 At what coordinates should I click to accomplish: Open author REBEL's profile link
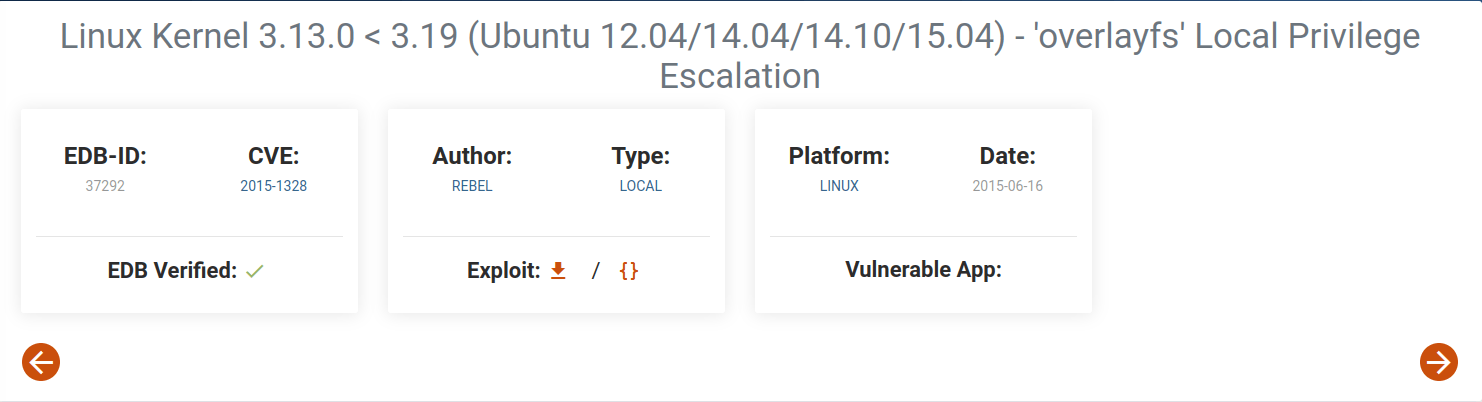(x=472, y=186)
